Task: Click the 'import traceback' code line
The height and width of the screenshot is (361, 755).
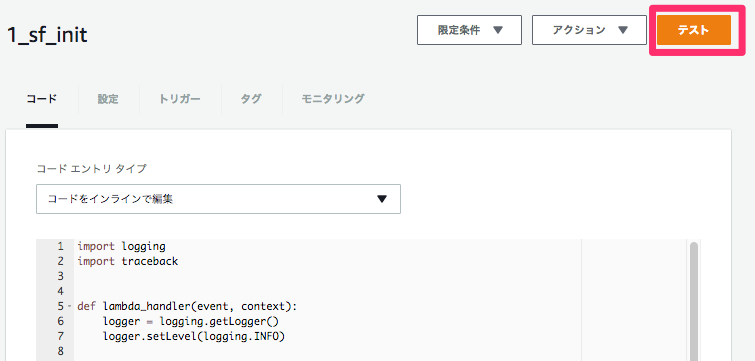Action: click(128, 261)
